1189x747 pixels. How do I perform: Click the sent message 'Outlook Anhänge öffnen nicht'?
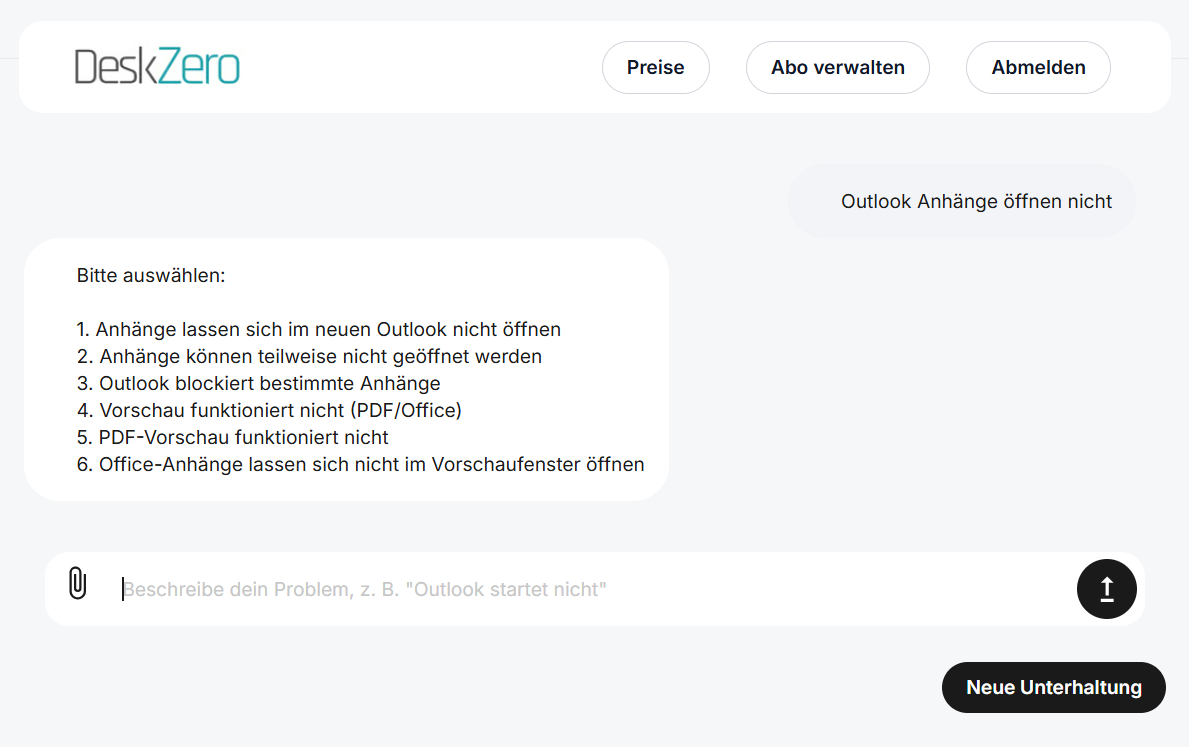tap(976, 201)
